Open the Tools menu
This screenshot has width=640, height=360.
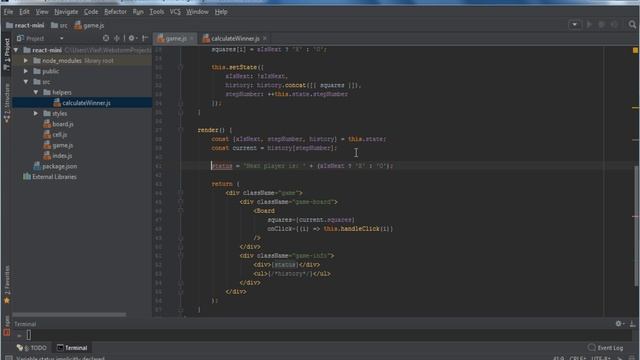click(x=157, y=12)
